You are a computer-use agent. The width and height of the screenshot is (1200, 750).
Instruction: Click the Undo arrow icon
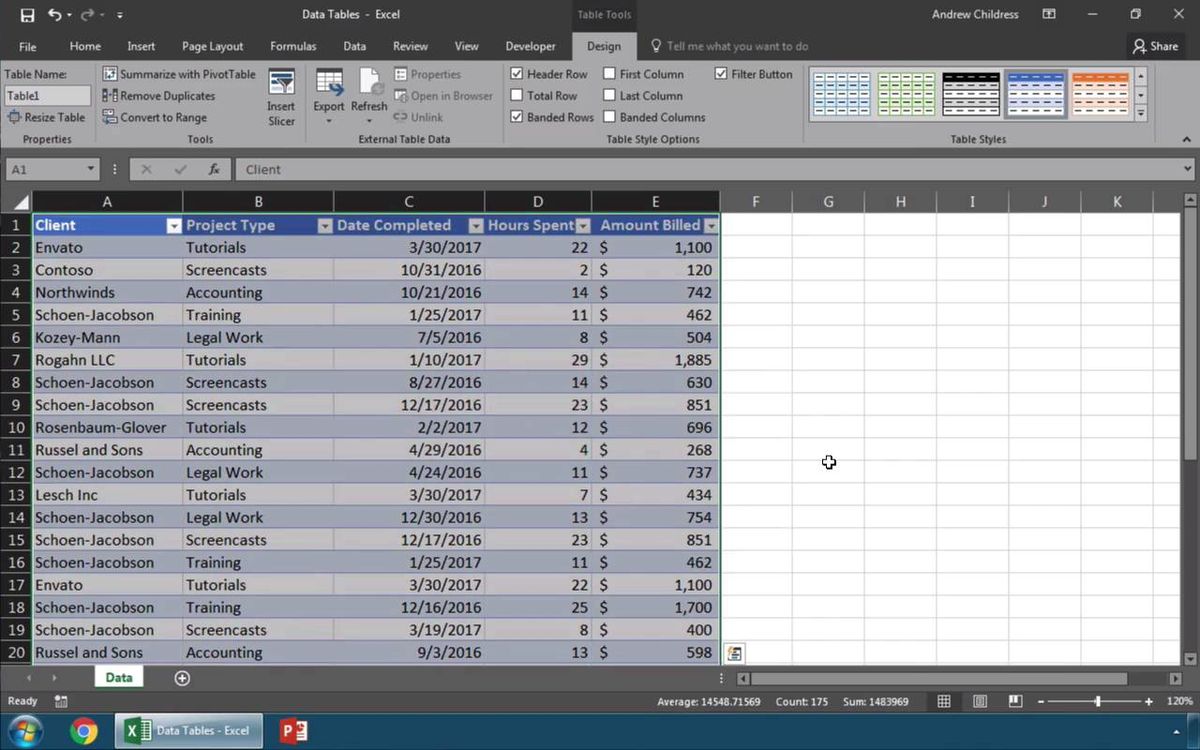pyautogui.click(x=54, y=15)
